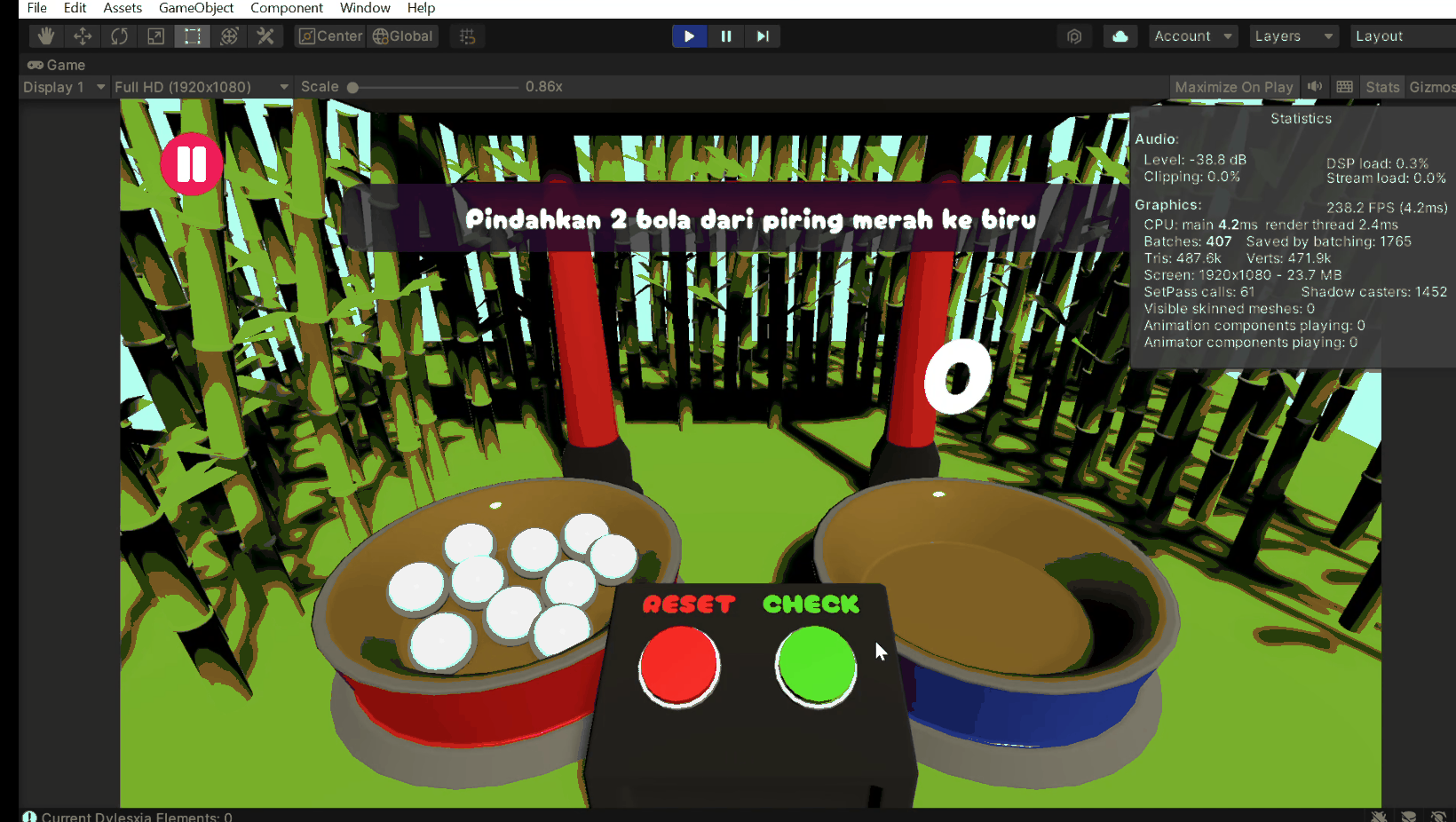Toggle the Stats overlay
Viewport: 1456px width, 822px height.
tap(1381, 87)
